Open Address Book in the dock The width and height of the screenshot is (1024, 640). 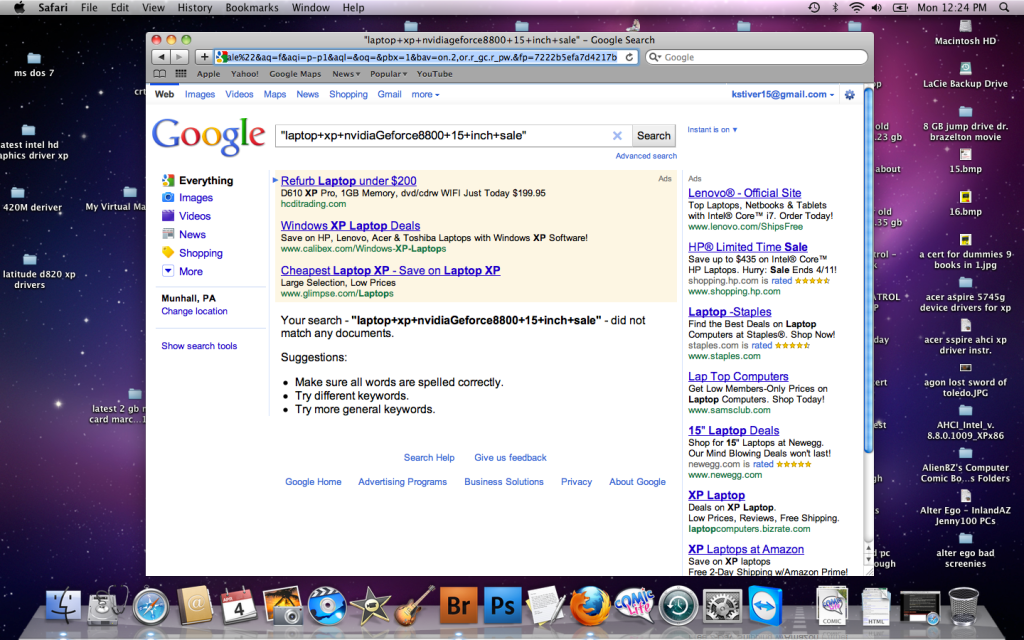[x=195, y=605]
